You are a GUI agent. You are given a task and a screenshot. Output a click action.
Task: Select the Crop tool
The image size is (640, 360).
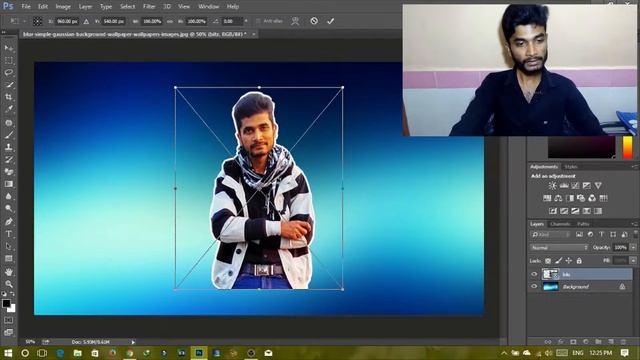click(x=9, y=97)
